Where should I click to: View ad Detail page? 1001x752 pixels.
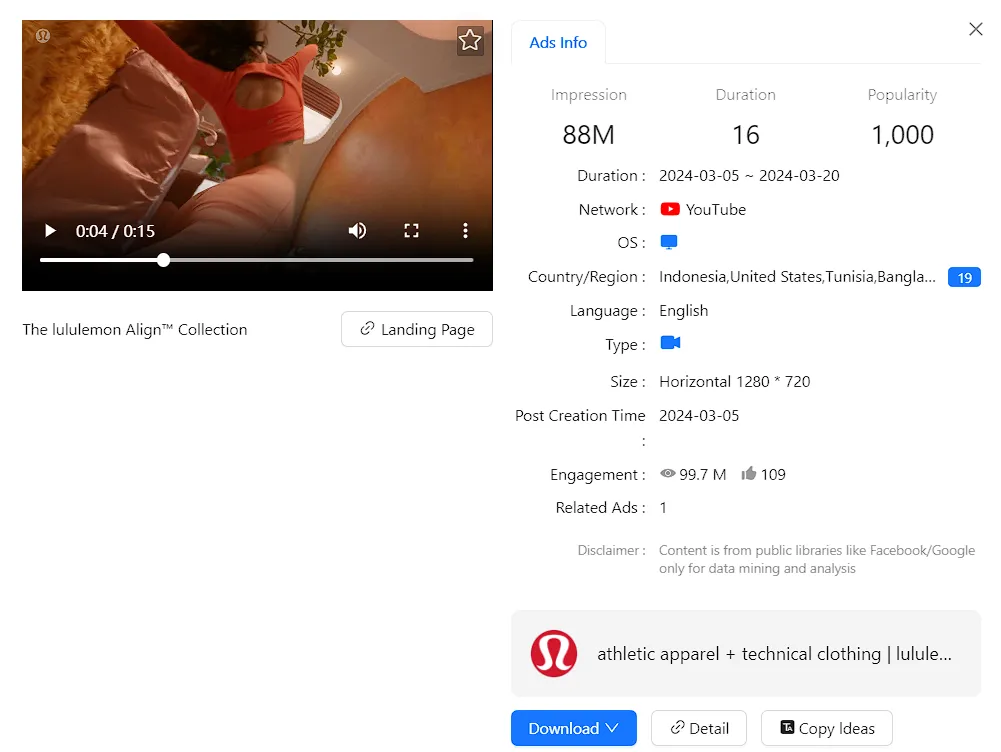tap(699, 728)
